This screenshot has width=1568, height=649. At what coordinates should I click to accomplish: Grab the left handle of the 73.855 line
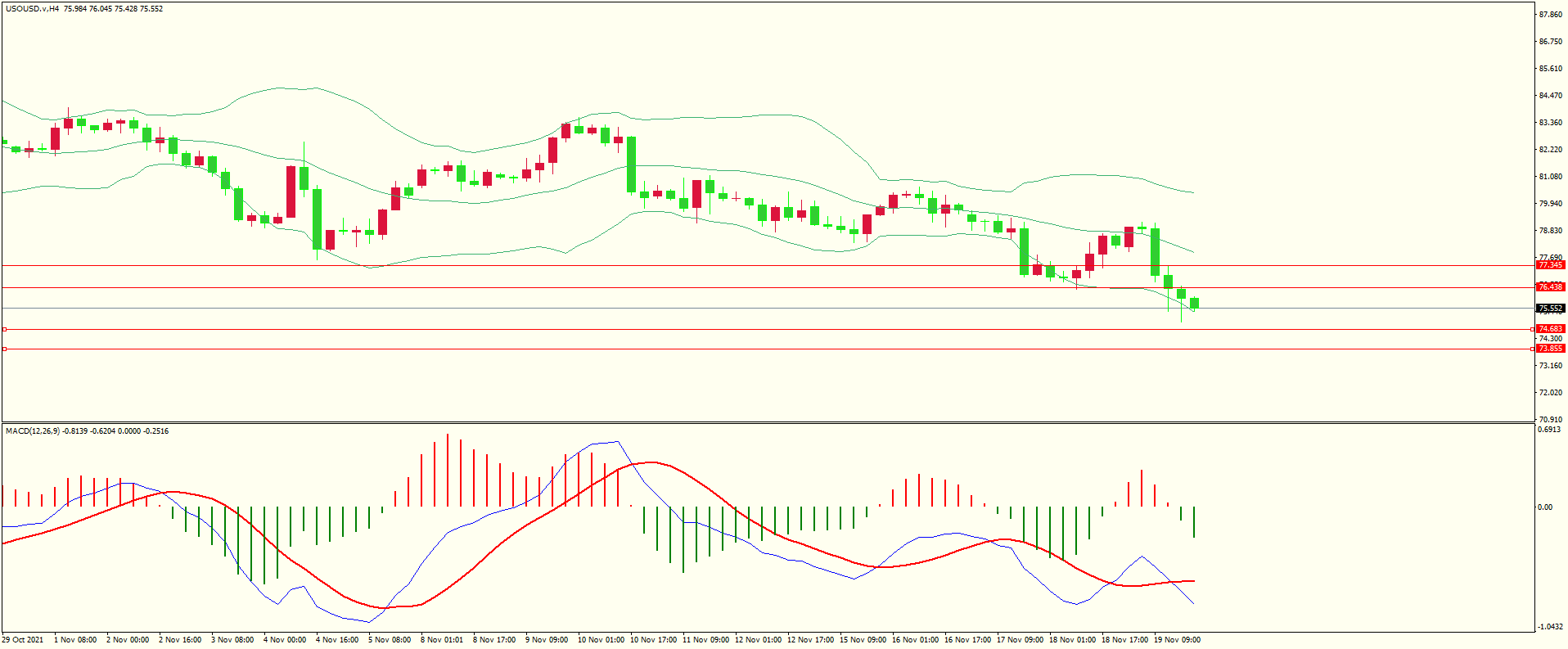pyautogui.click(x=4, y=349)
